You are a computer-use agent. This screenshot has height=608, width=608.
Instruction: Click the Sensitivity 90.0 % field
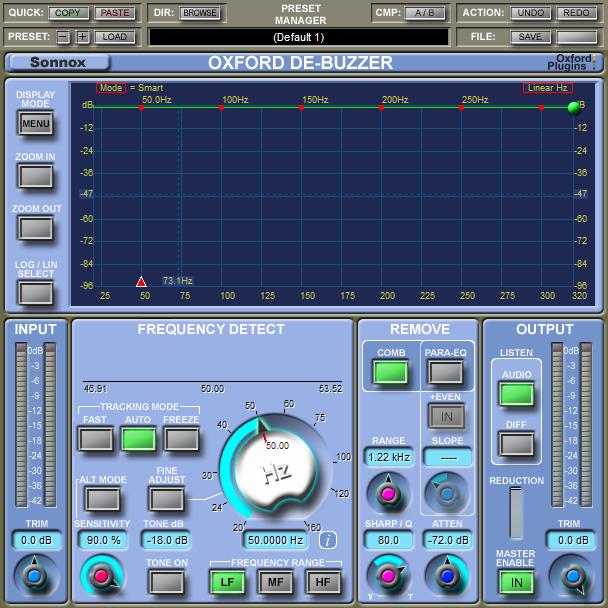[x=104, y=540]
